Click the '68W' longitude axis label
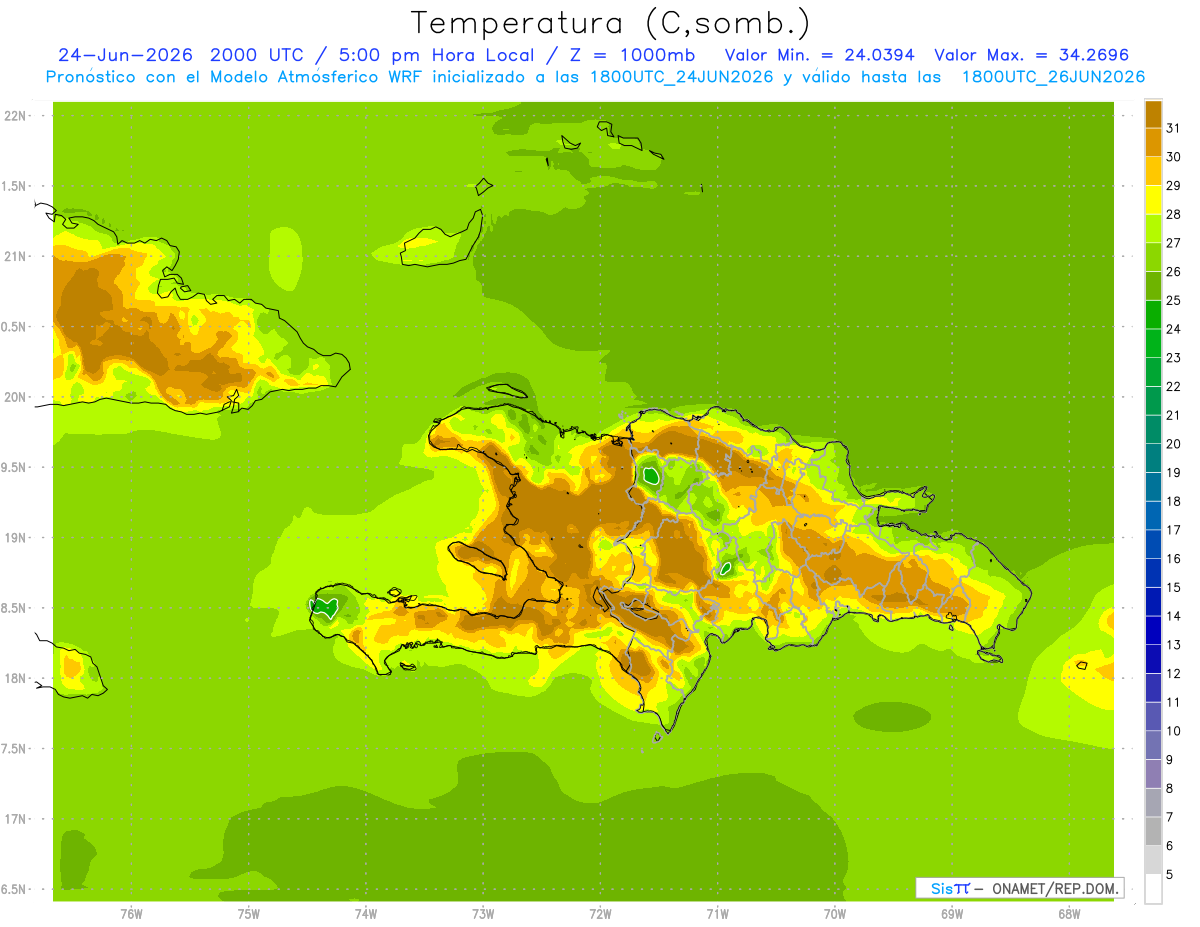This screenshot has width=1200, height=927. pos(1069,914)
